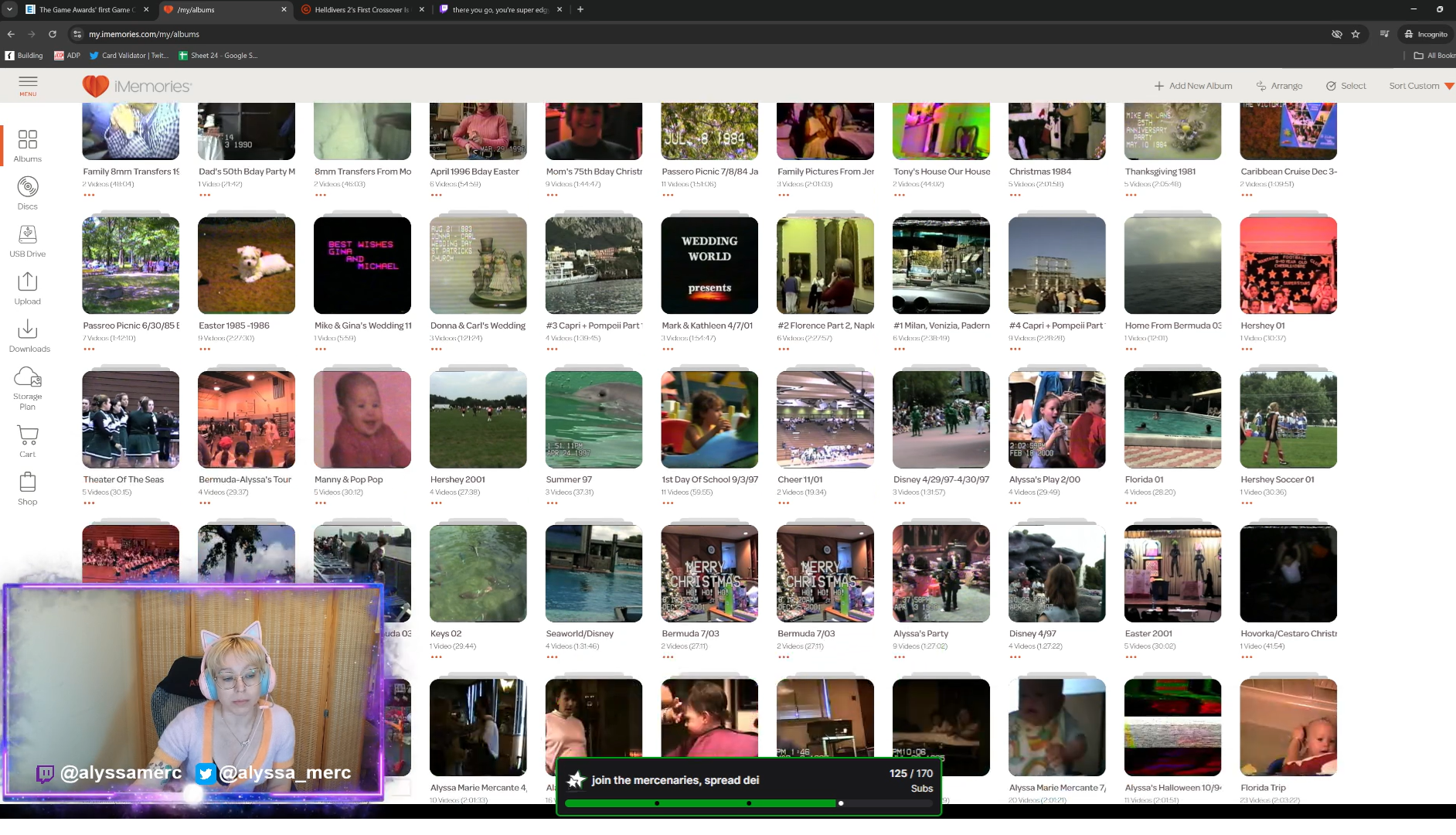Screen dimensions: 1456x835
Task: Open options dots under Theater Of The Seas
Action: pos(89,503)
